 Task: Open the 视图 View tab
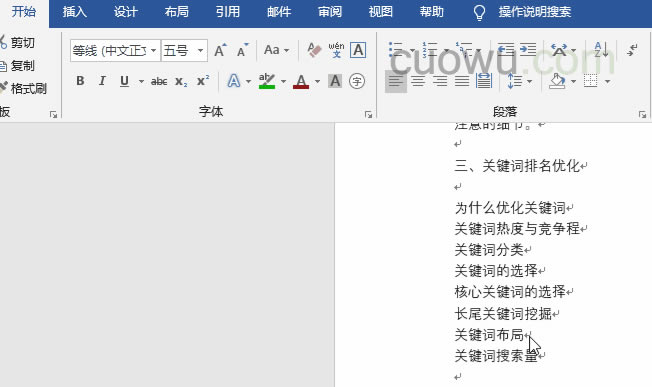tap(380, 12)
